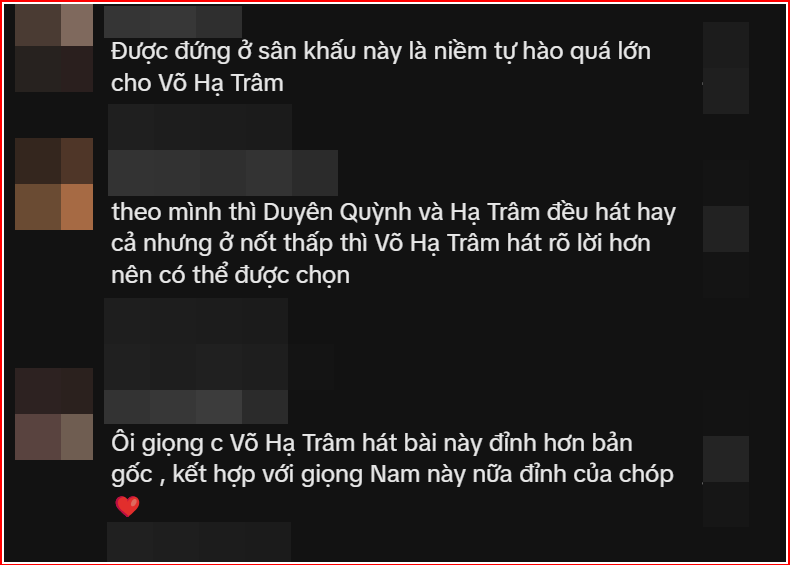790x565 pixels.
Task: Open avatar beside "Ôi giọng c Võ Hạ Trâm" comment
Action: tap(54, 414)
